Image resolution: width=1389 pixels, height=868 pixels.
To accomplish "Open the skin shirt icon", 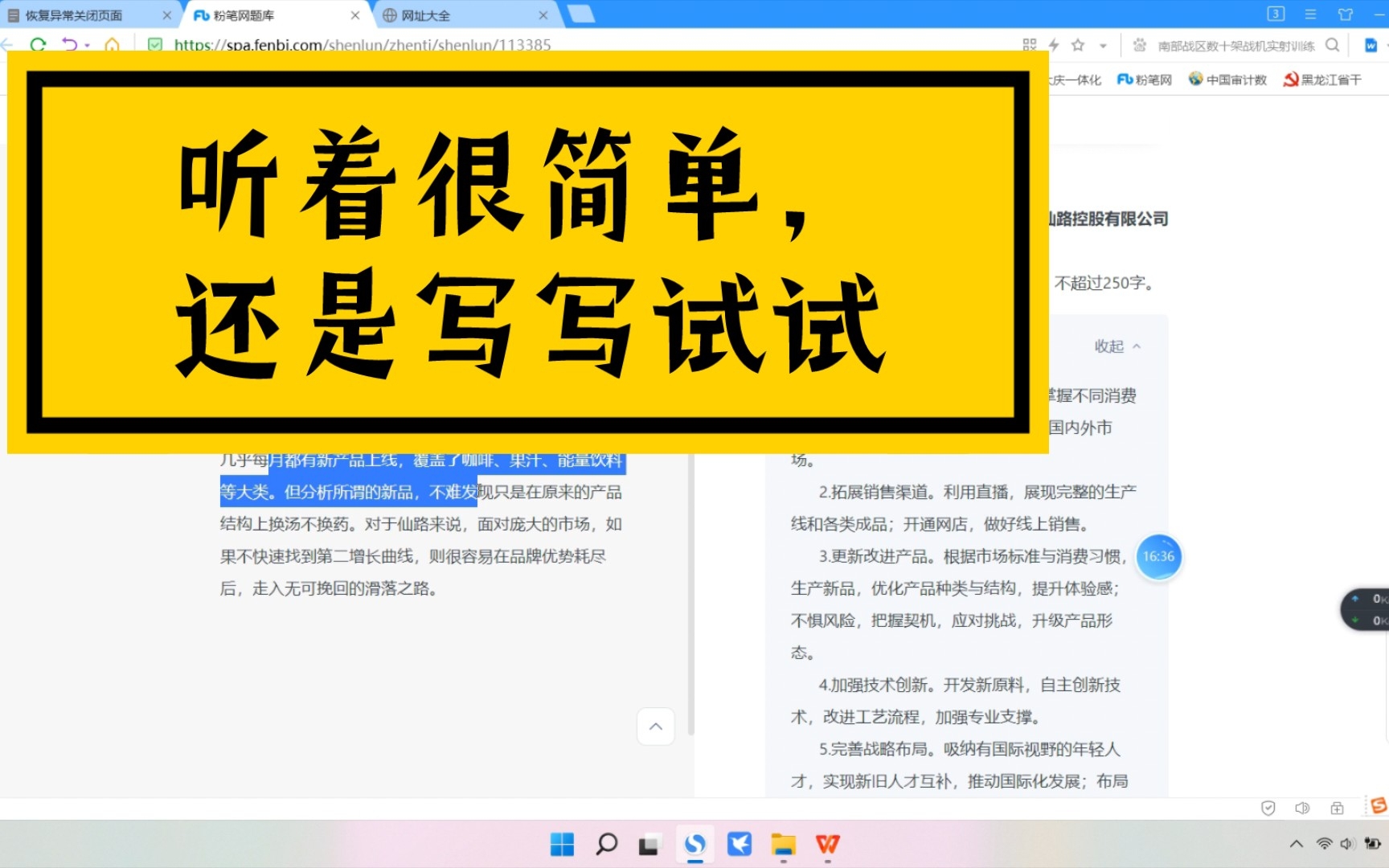I will (1346, 14).
